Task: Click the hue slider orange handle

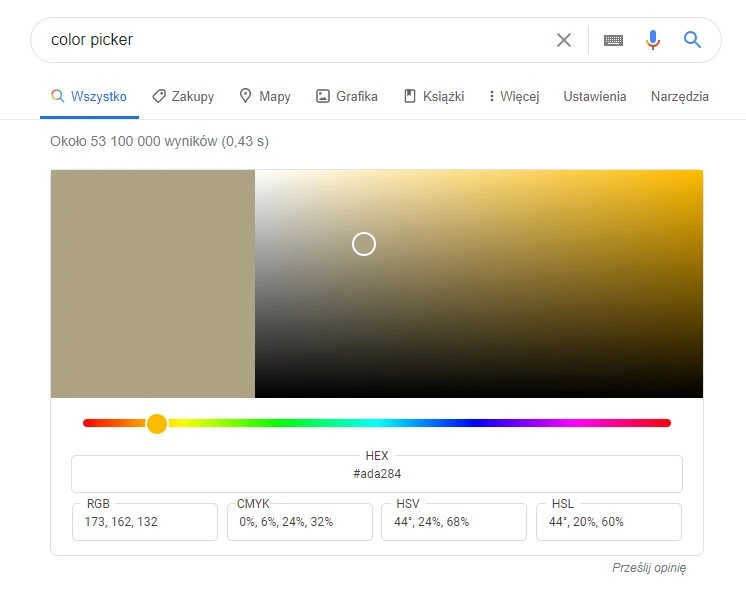Action: click(x=157, y=424)
